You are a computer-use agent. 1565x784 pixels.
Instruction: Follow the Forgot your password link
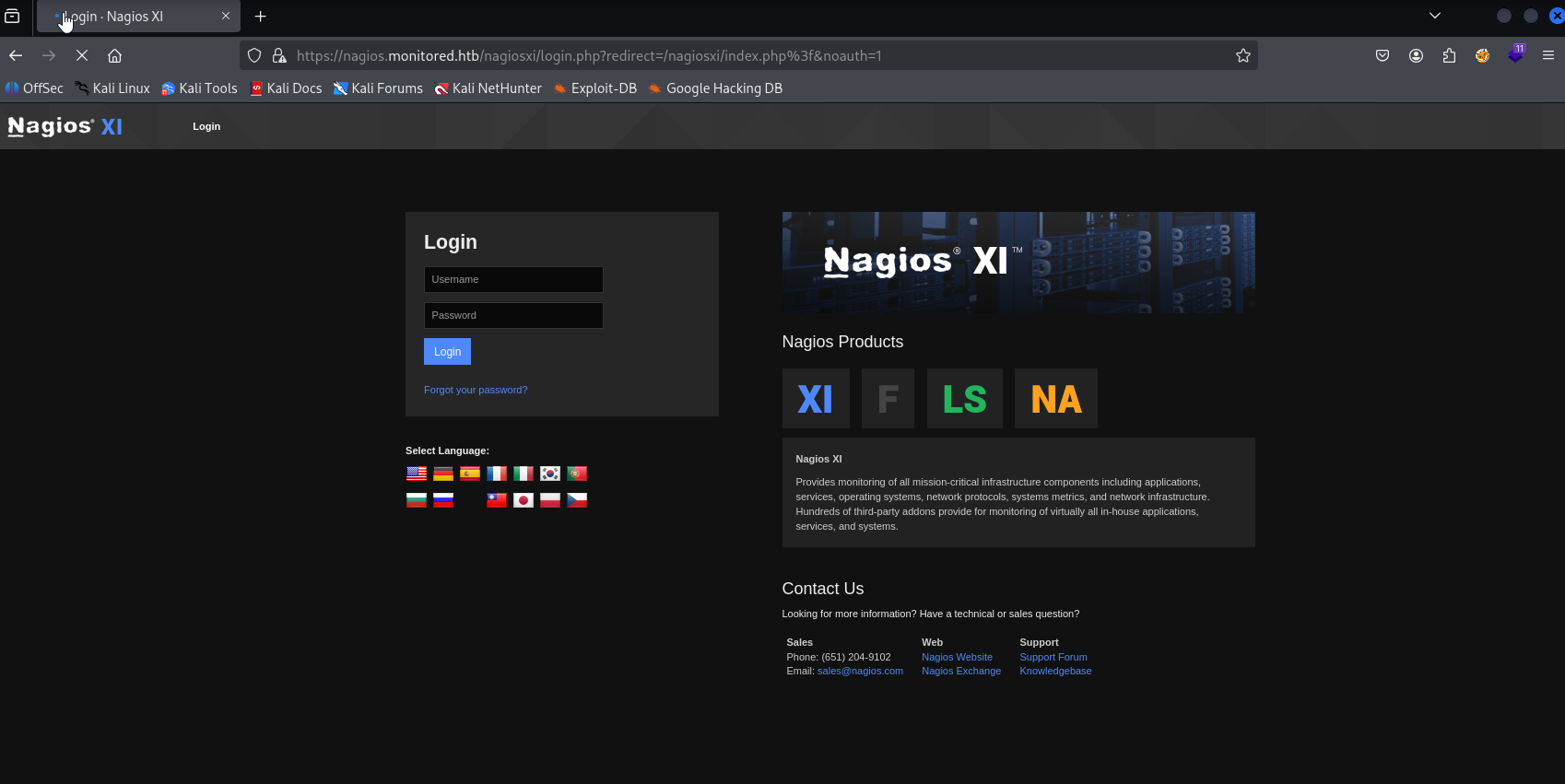pos(476,390)
